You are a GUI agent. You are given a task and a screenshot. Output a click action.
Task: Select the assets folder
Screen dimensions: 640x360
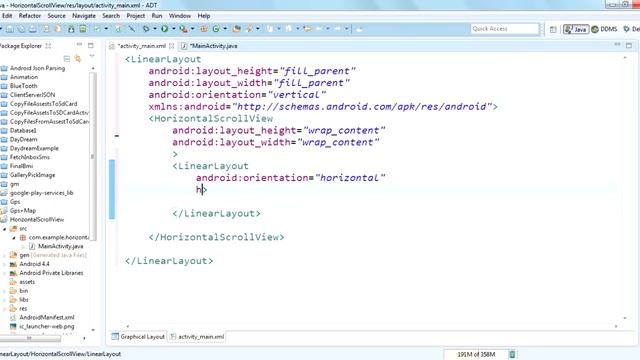[22, 282]
